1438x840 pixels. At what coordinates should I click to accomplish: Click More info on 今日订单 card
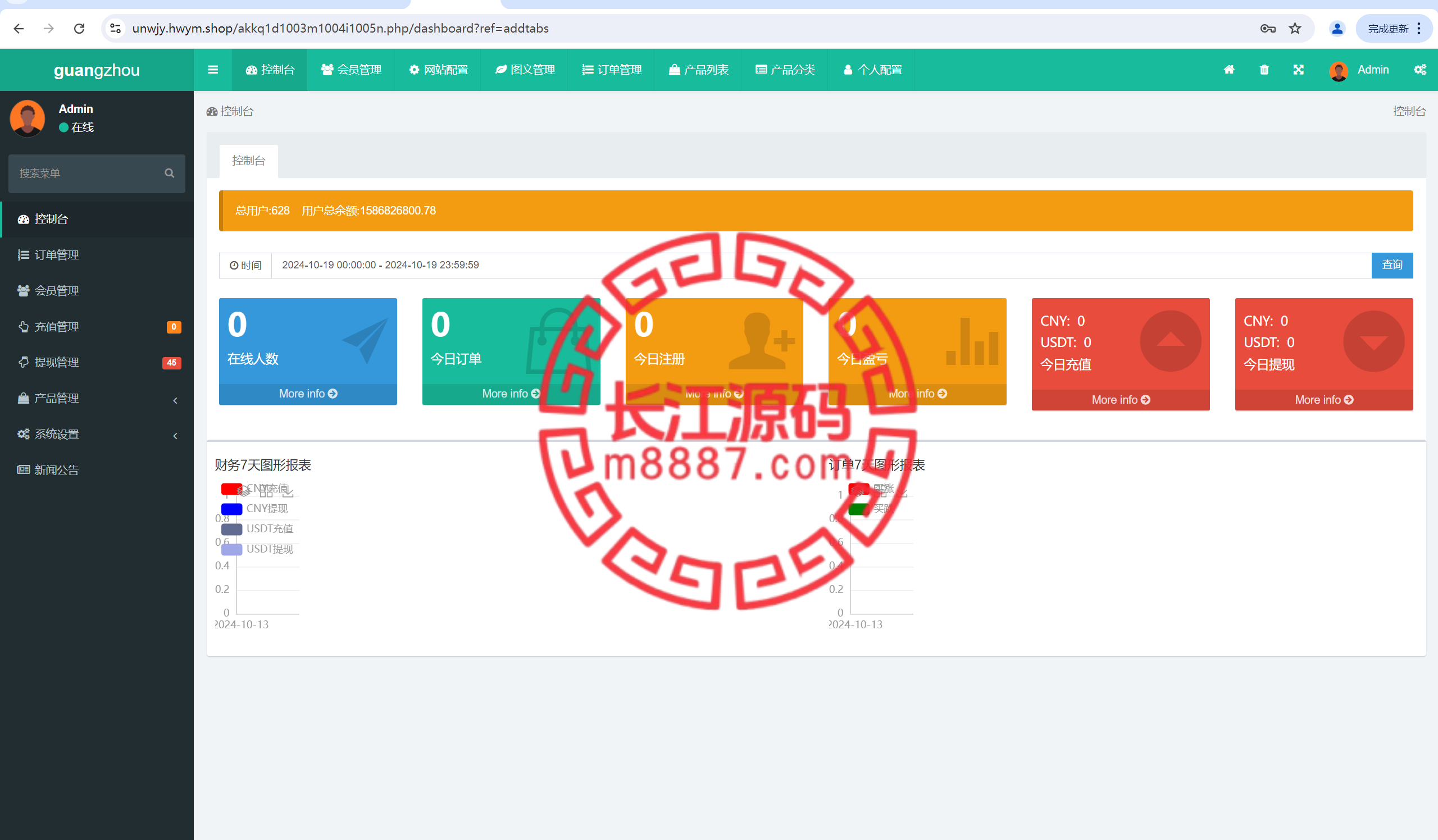511,394
